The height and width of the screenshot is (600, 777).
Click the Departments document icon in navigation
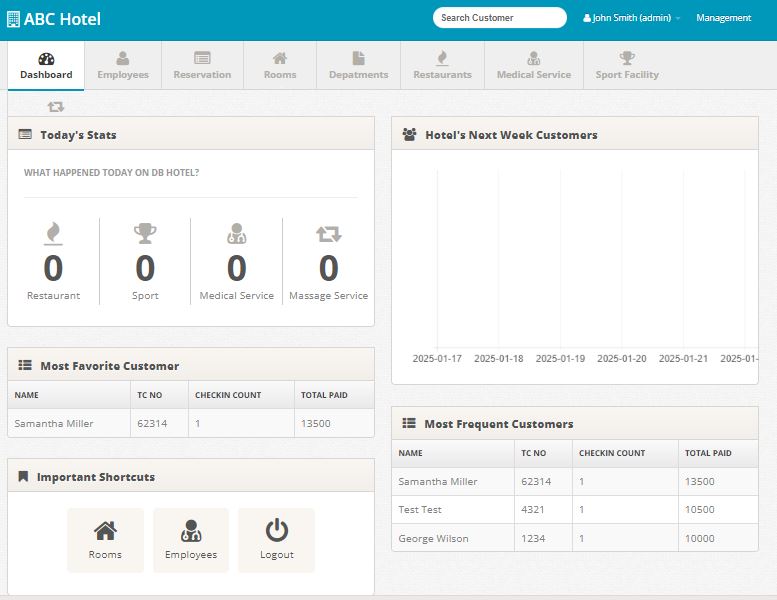click(x=358, y=58)
